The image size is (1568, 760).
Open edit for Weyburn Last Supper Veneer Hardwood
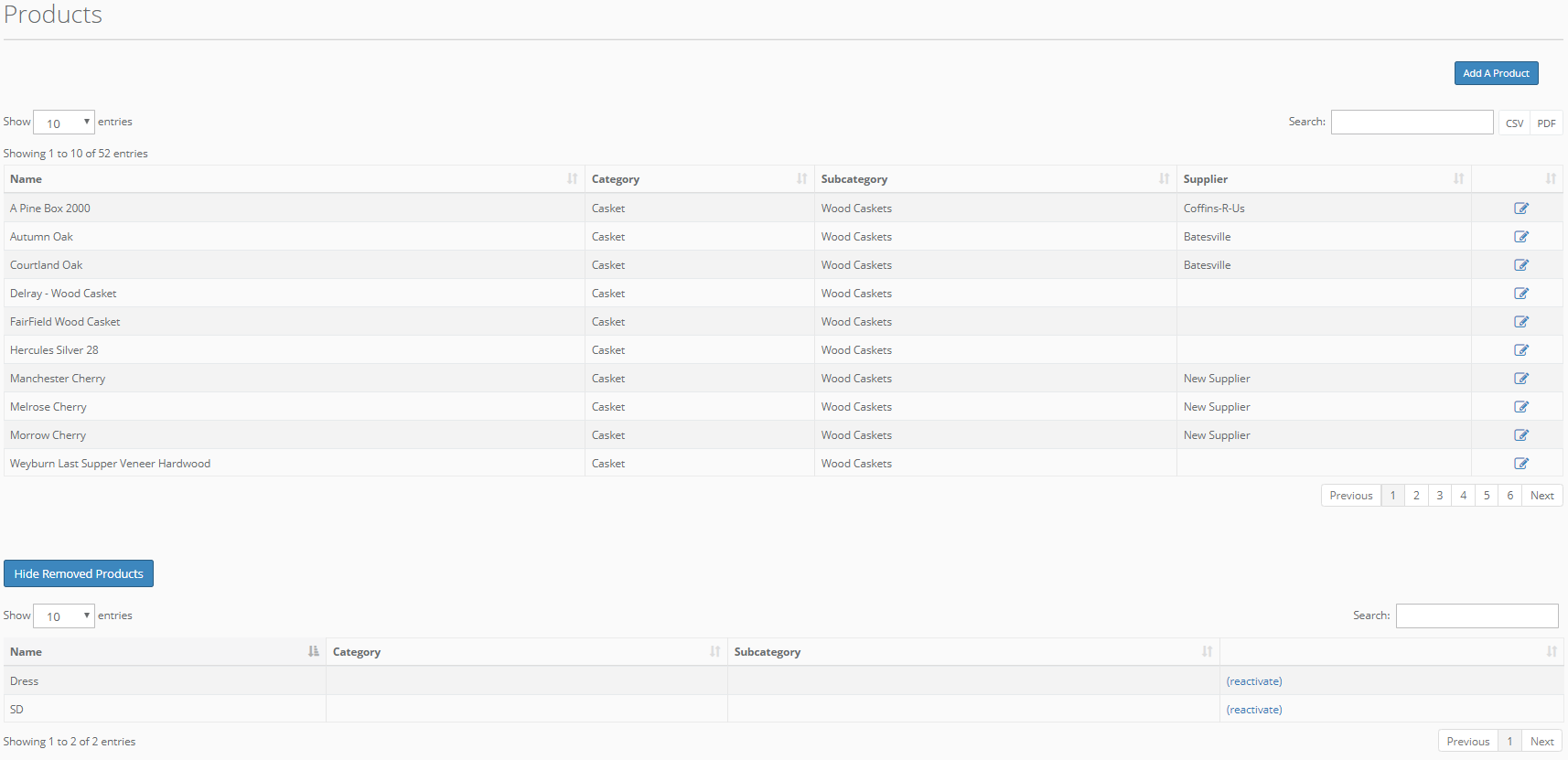[1520, 464]
